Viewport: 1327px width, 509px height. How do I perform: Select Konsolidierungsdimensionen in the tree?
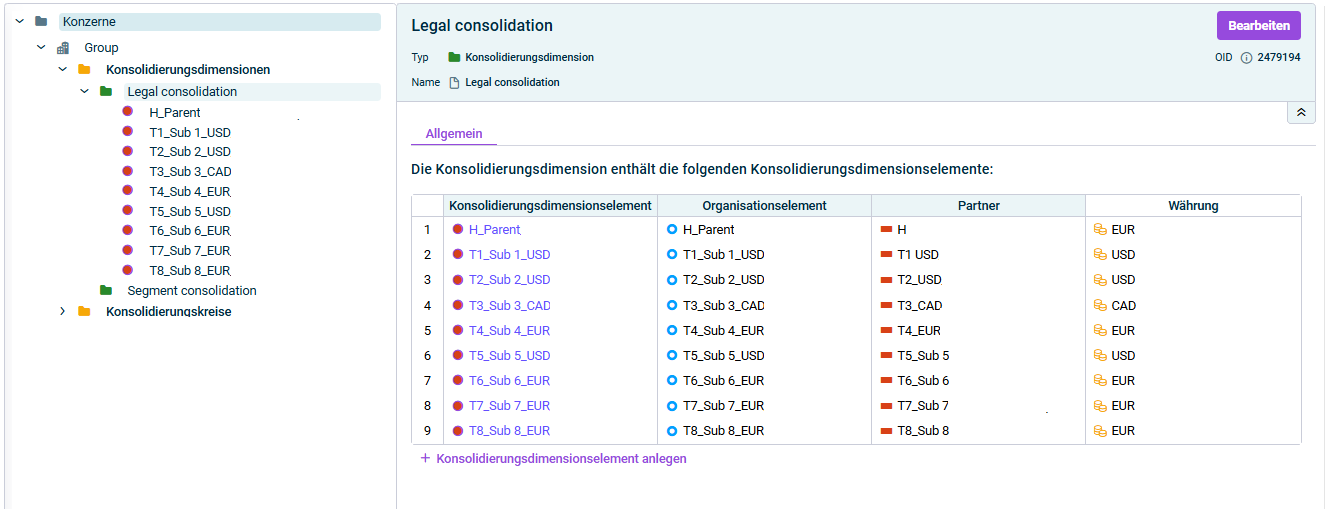[x=188, y=70]
